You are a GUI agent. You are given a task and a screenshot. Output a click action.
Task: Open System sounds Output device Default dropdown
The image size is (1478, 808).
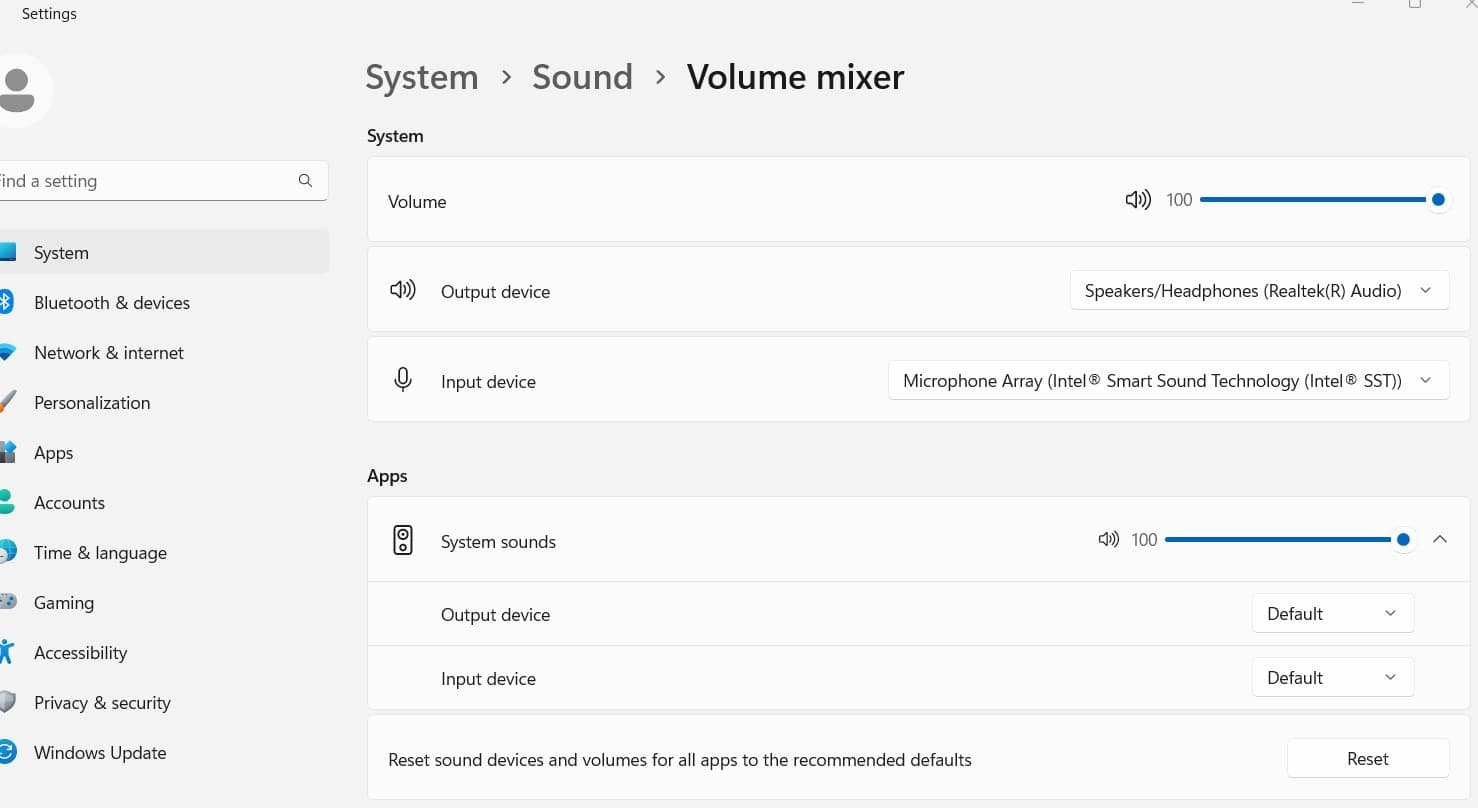tap(1332, 614)
